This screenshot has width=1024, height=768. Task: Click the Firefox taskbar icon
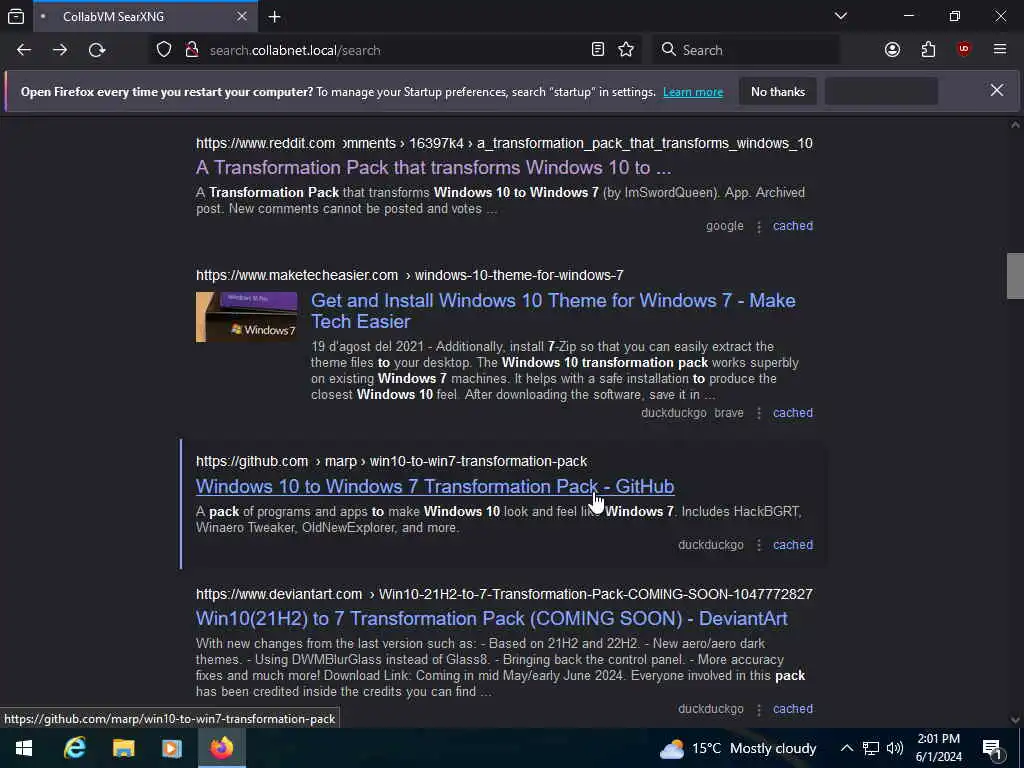pos(221,748)
